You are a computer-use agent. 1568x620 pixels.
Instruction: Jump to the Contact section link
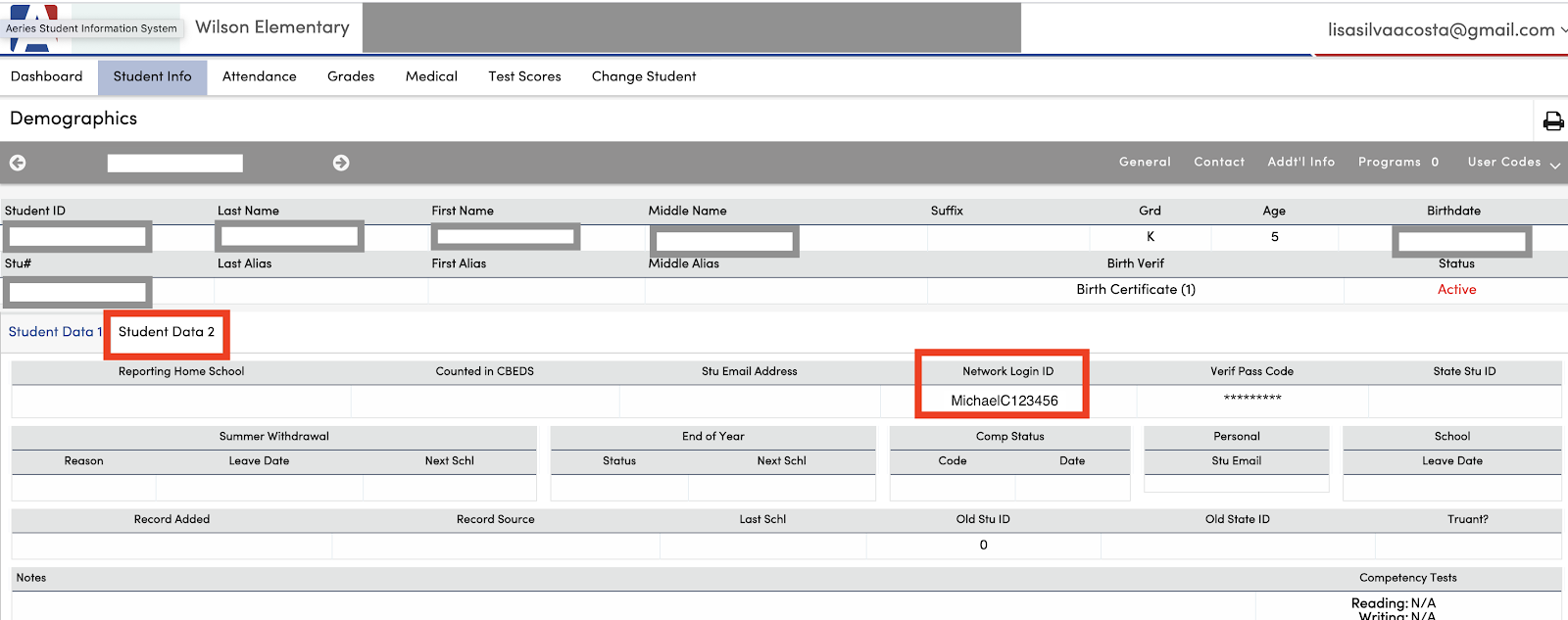point(1219,163)
